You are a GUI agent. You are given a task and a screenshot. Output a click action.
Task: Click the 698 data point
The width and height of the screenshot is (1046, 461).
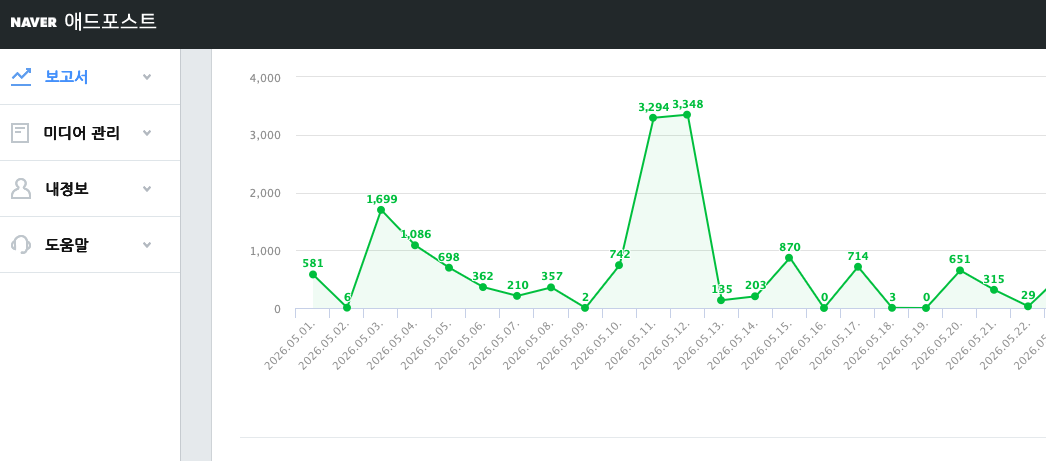click(449, 268)
